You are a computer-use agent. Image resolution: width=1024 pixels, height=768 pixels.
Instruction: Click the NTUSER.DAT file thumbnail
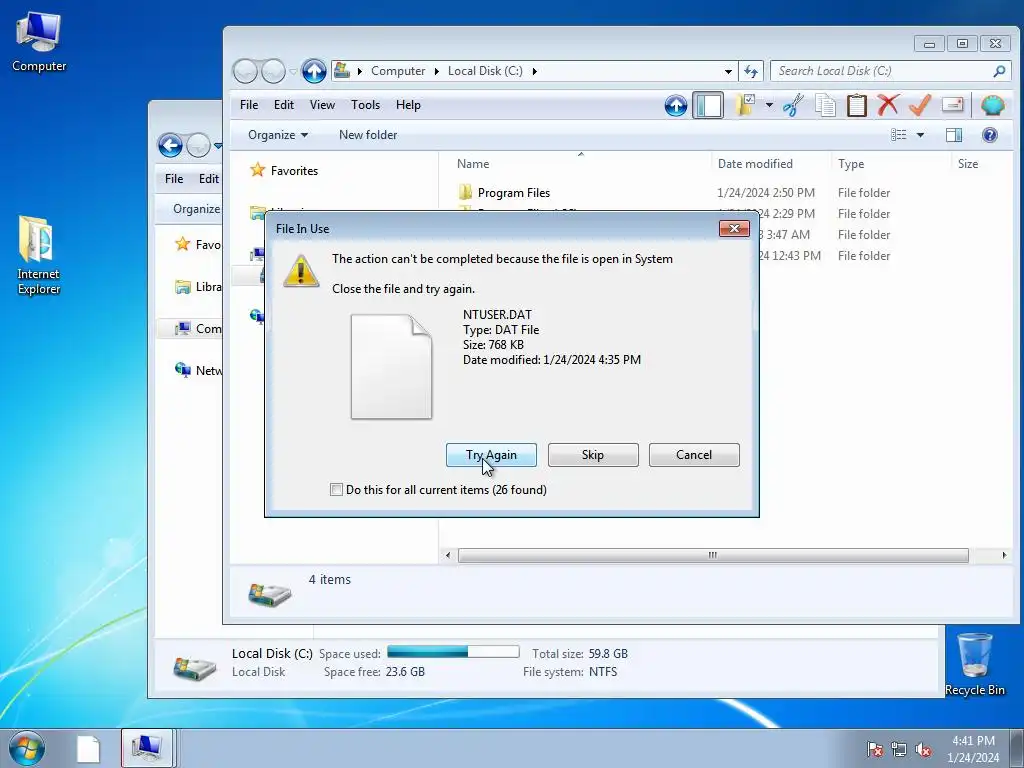coord(391,366)
